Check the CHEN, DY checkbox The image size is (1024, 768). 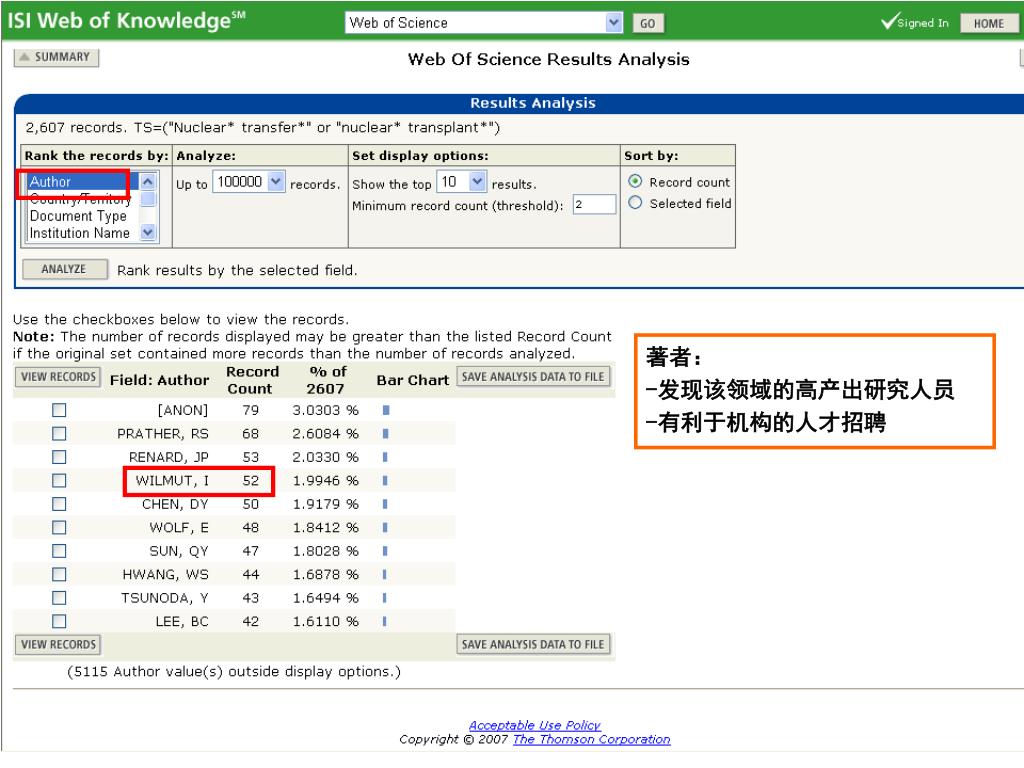[59, 504]
